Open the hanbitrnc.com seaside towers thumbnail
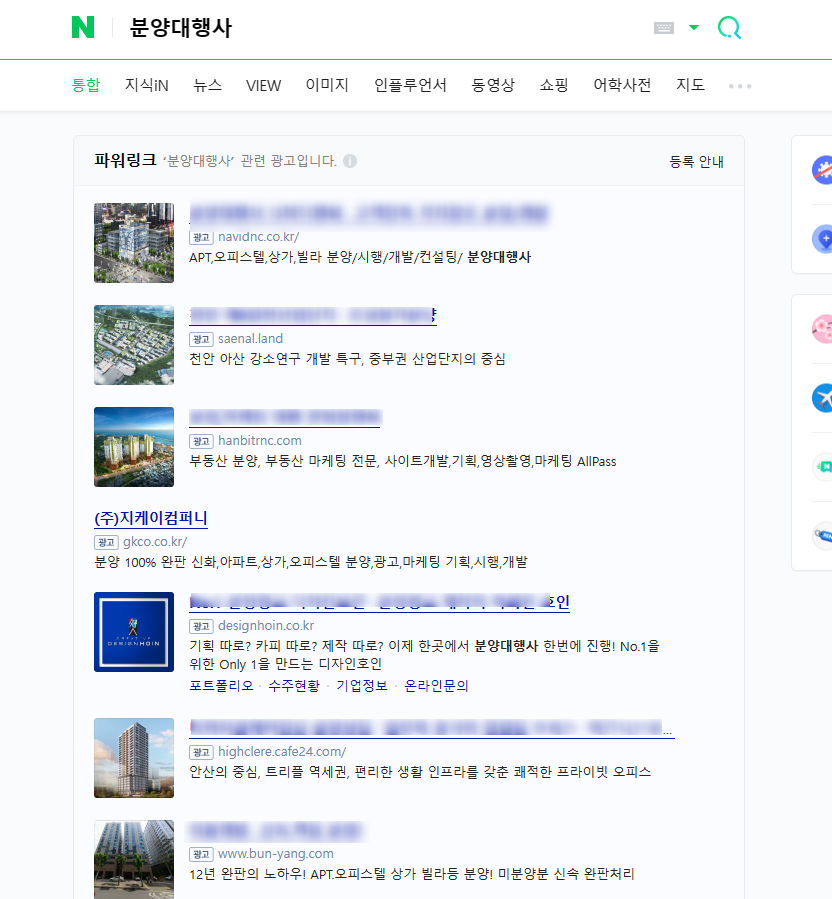832x899 pixels. 134,447
